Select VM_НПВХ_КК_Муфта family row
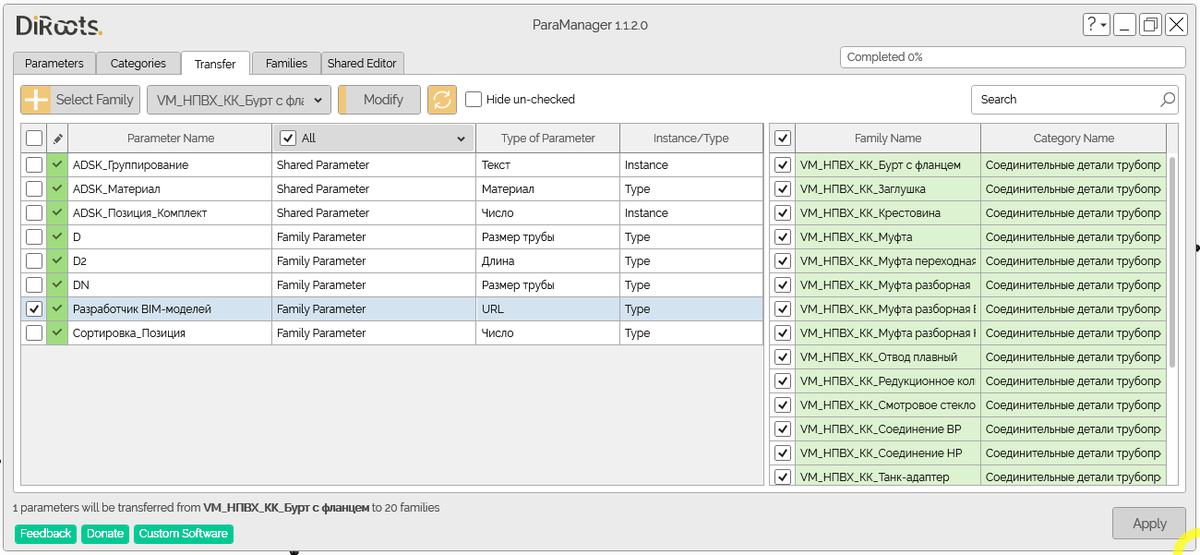The image size is (1200, 555). 968,237
